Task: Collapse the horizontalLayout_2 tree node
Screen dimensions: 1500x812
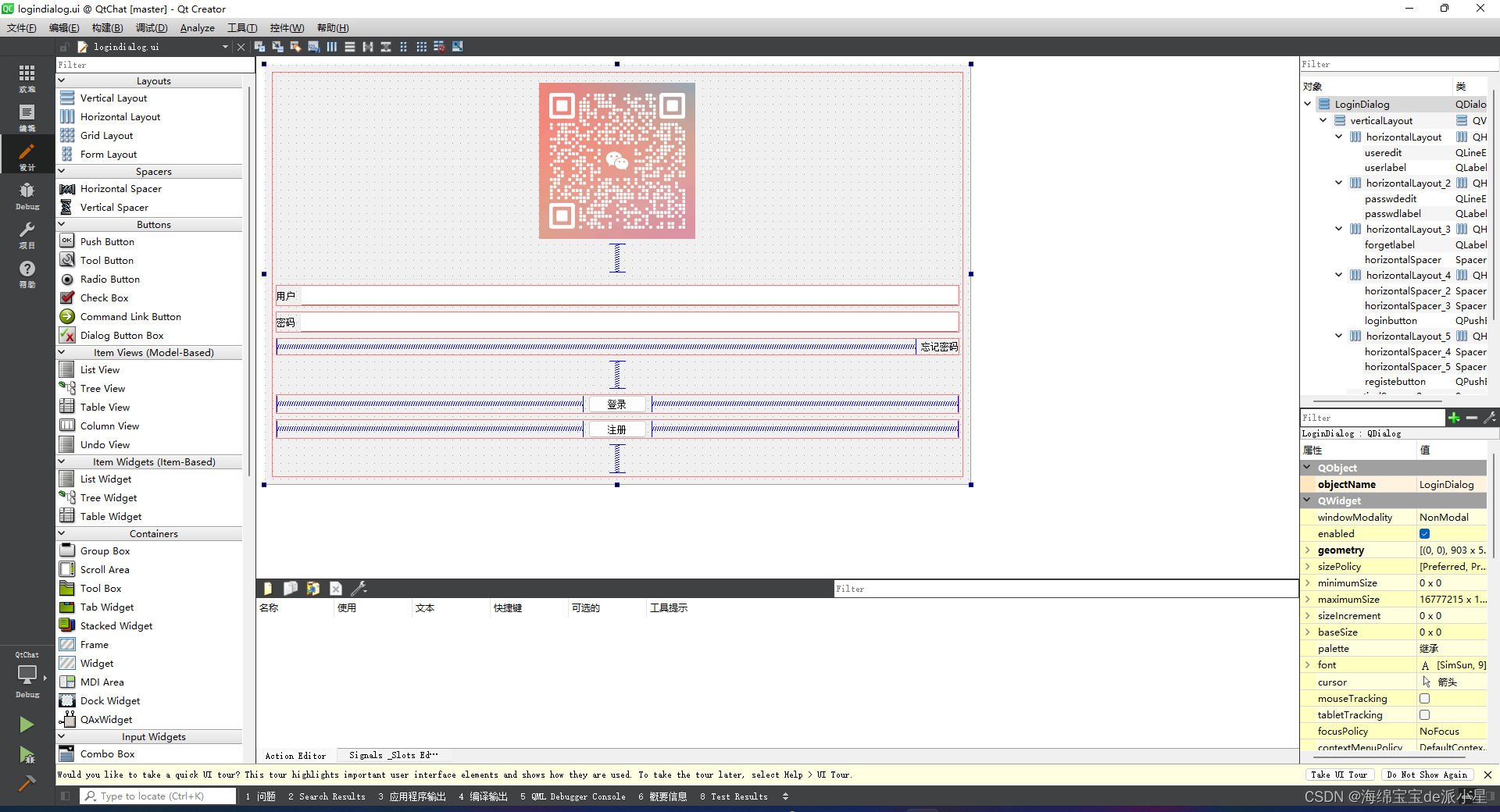Action: coord(1338,183)
